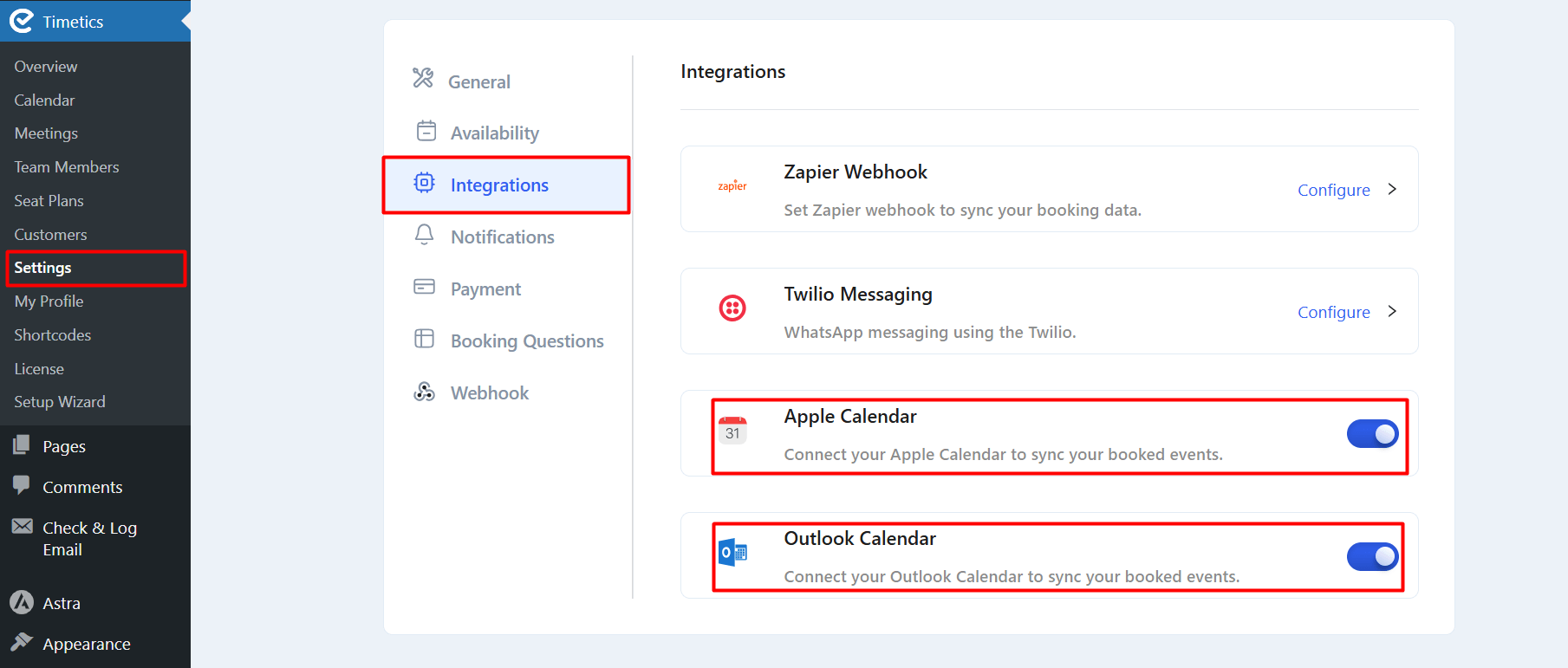The image size is (1568, 668).
Task: Click the Configure link for Zapier Webhook
Action: (x=1333, y=189)
